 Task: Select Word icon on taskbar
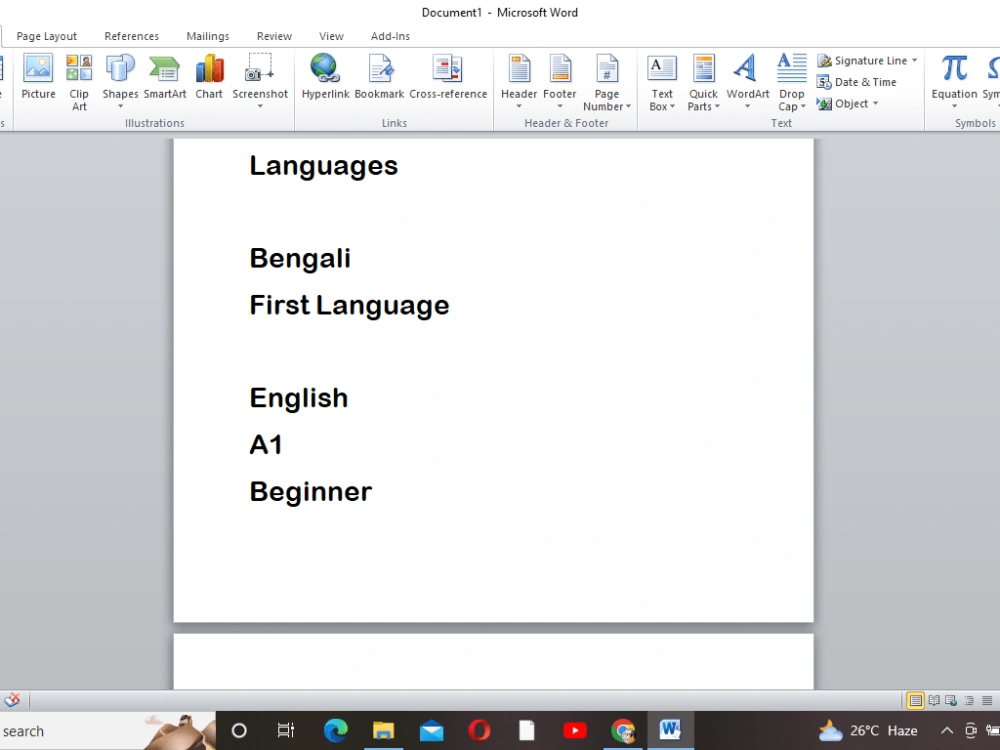670,731
